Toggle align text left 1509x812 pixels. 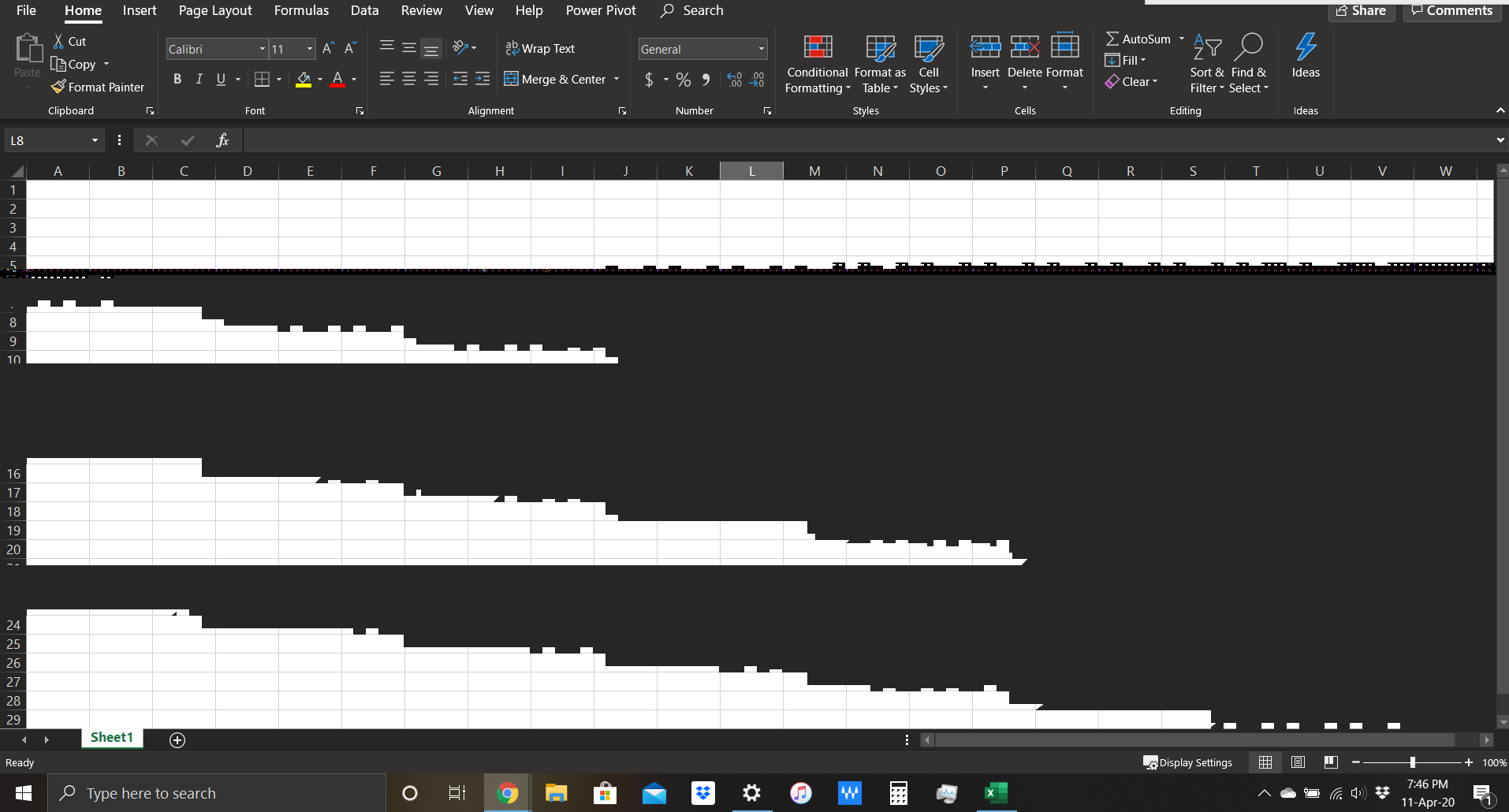click(x=387, y=79)
